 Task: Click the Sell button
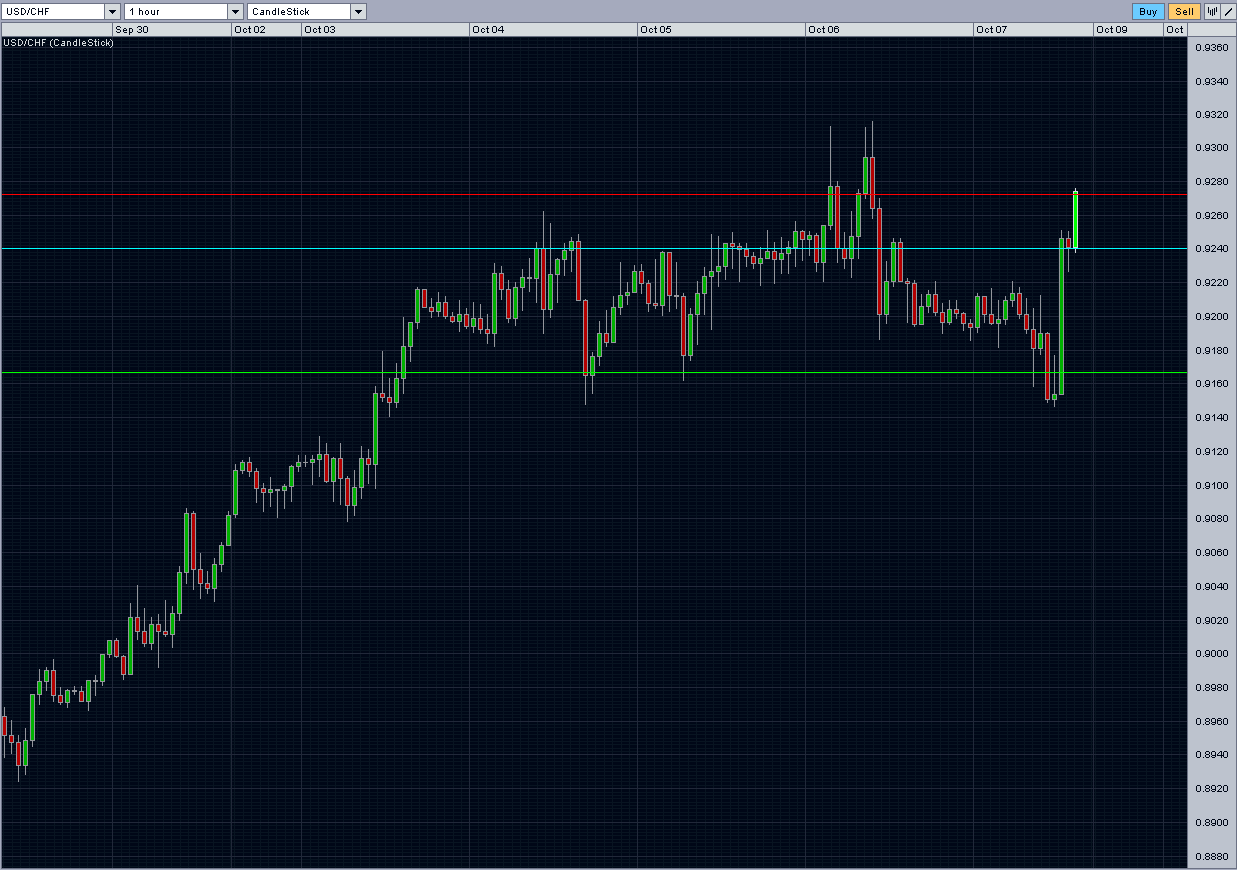point(1184,12)
